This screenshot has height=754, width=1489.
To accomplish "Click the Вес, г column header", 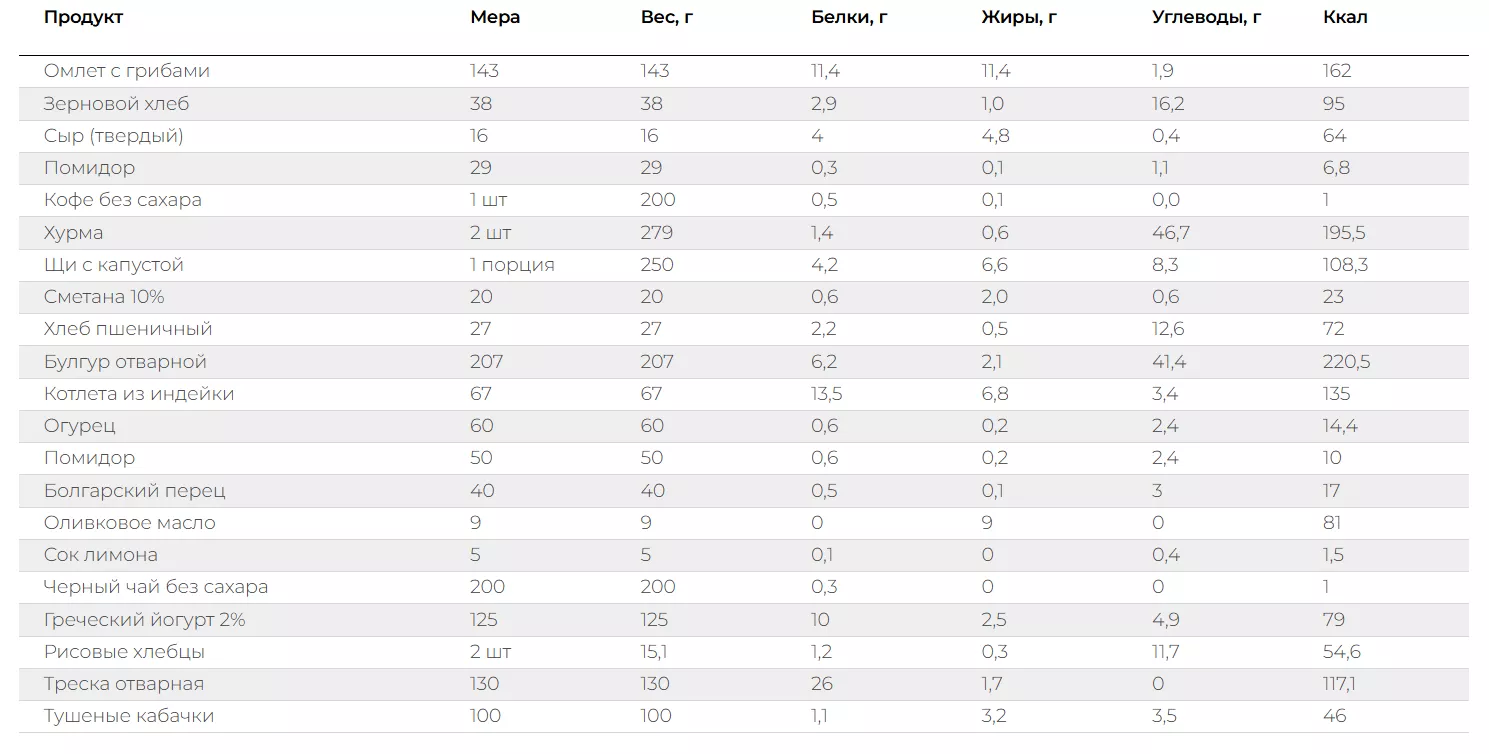I will [667, 17].
